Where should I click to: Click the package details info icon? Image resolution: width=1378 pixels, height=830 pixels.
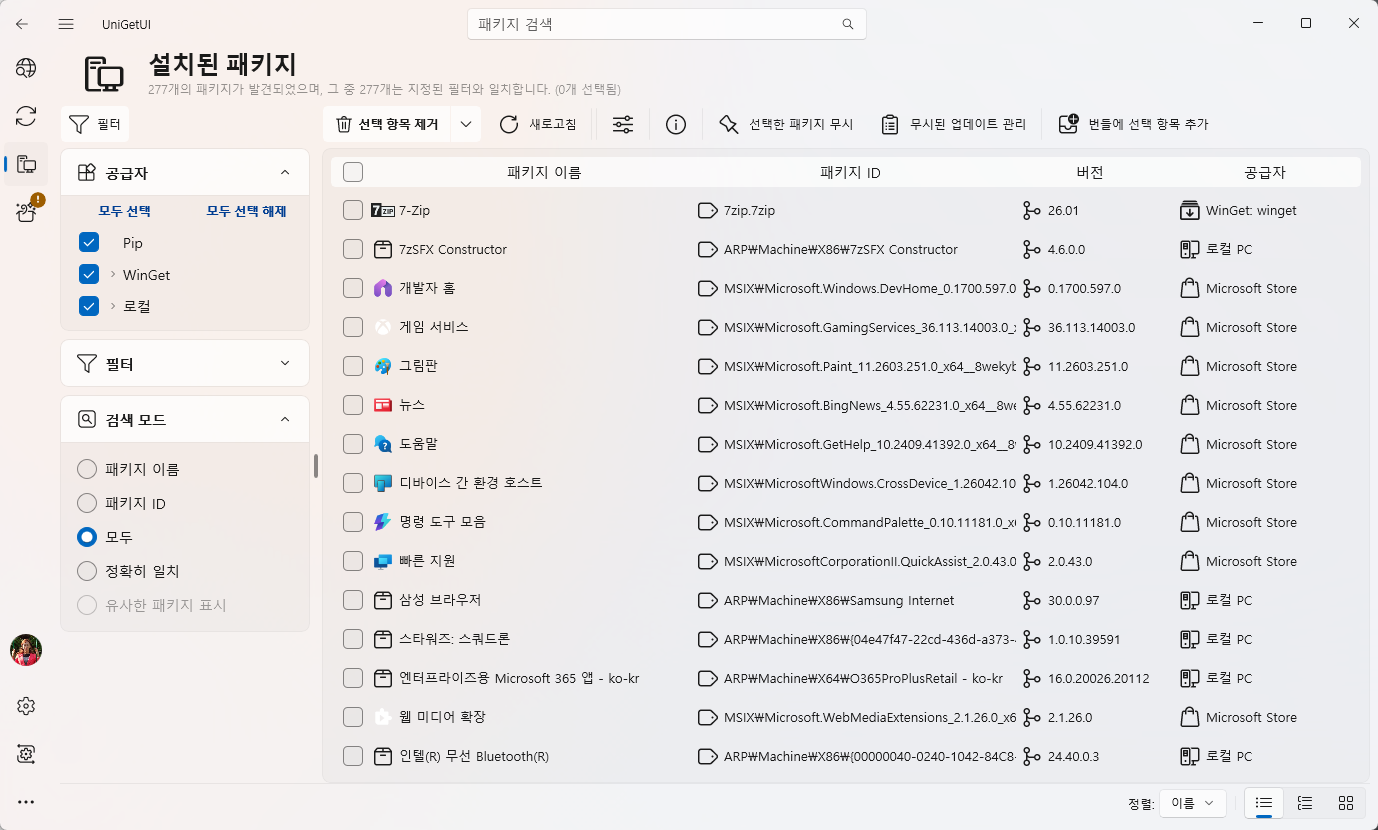676,124
